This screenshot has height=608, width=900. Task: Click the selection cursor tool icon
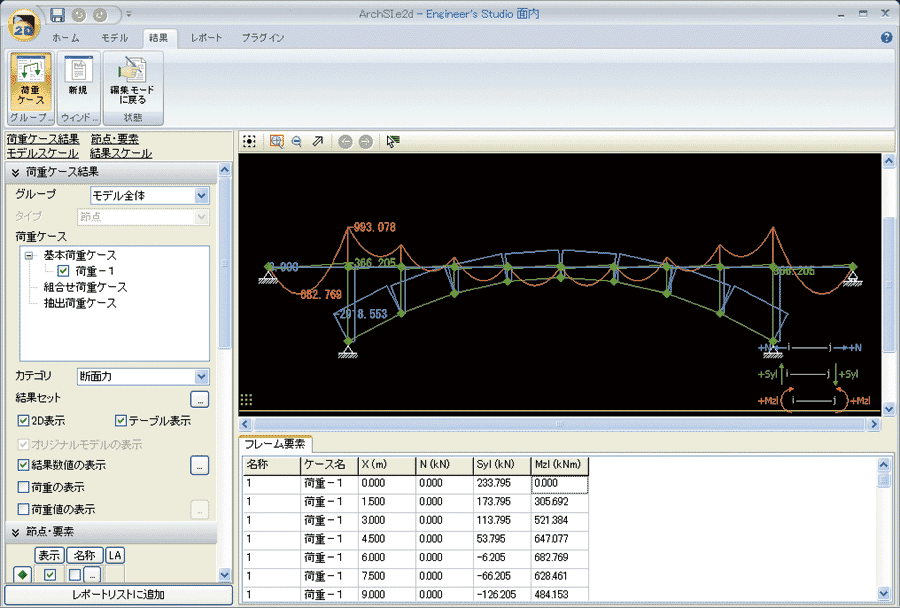coord(393,141)
